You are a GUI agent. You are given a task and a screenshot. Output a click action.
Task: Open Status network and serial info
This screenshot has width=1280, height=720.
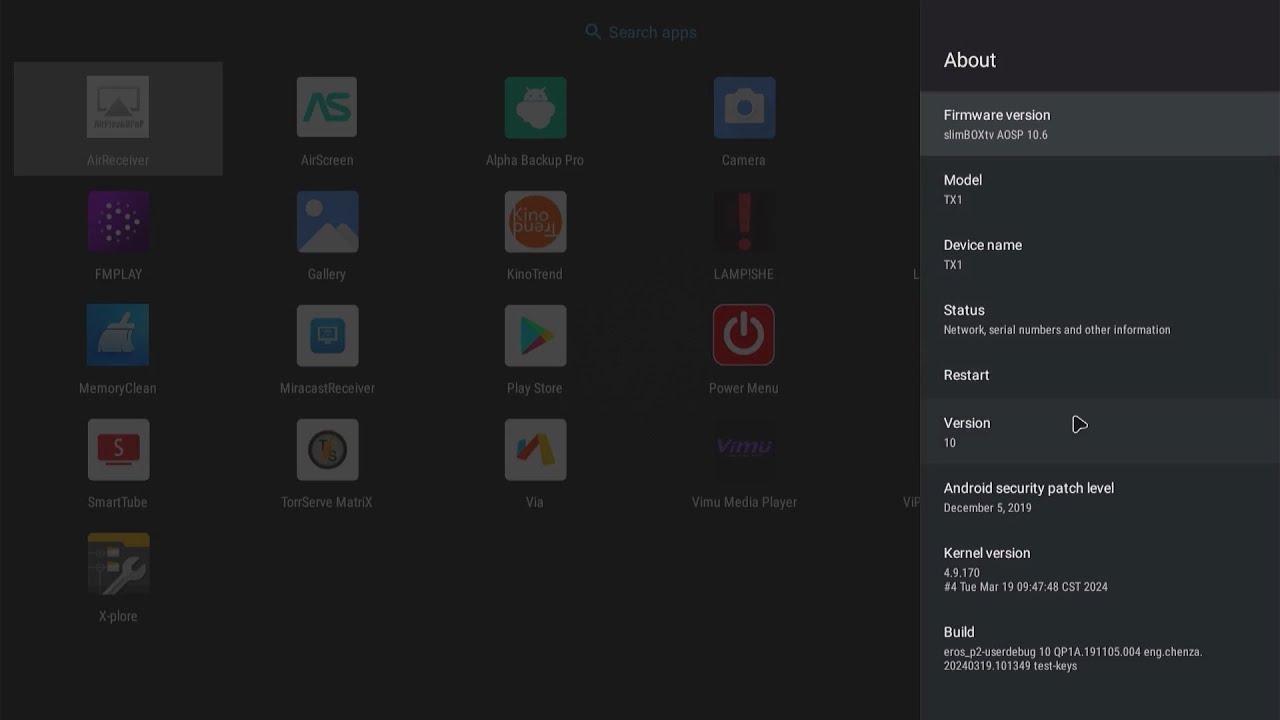(x=1100, y=319)
